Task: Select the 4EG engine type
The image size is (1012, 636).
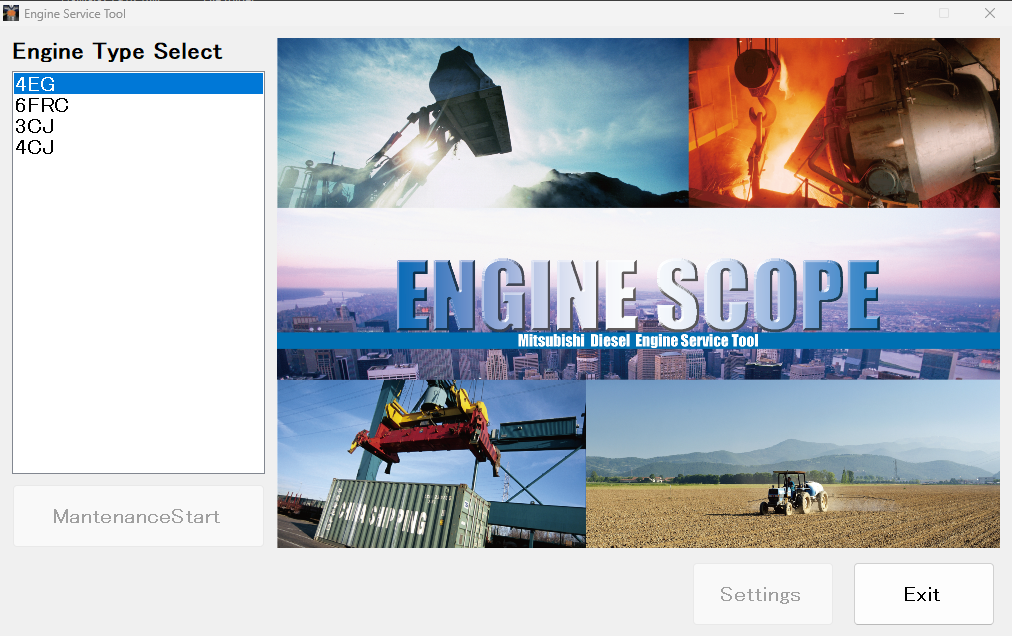Action: point(138,84)
